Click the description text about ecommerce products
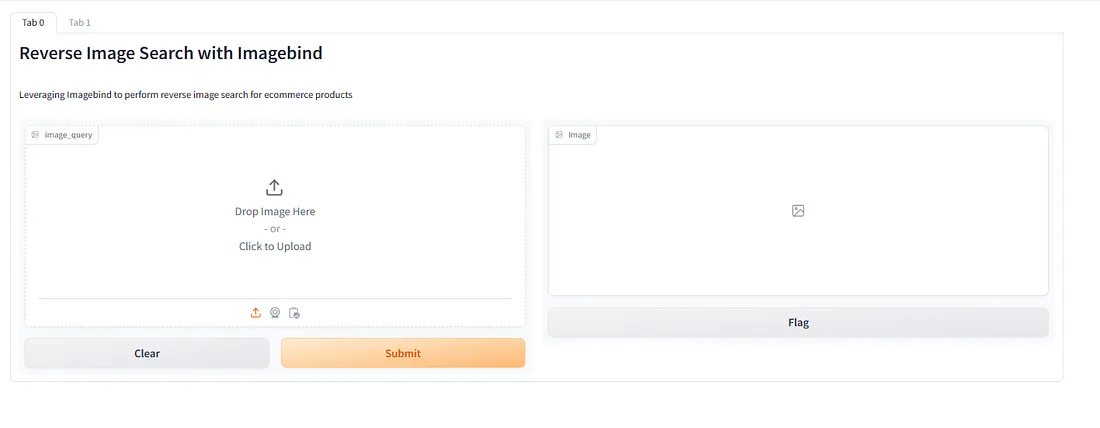1100x428 pixels. (186, 95)
